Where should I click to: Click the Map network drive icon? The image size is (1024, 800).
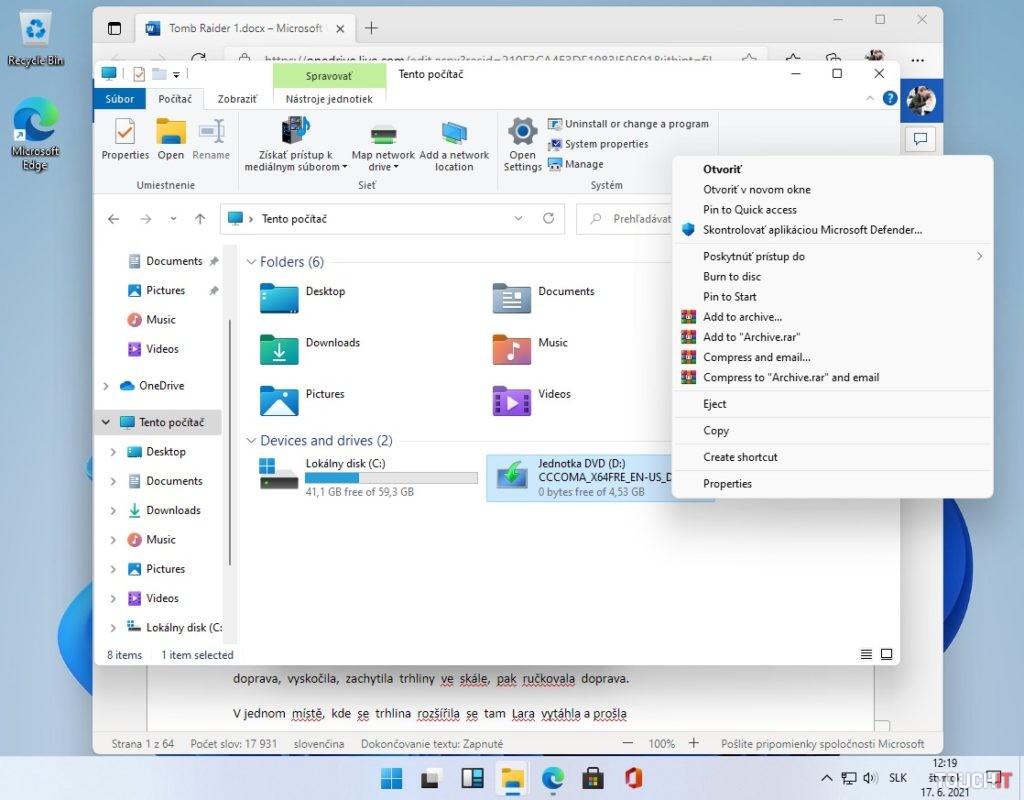384,140
